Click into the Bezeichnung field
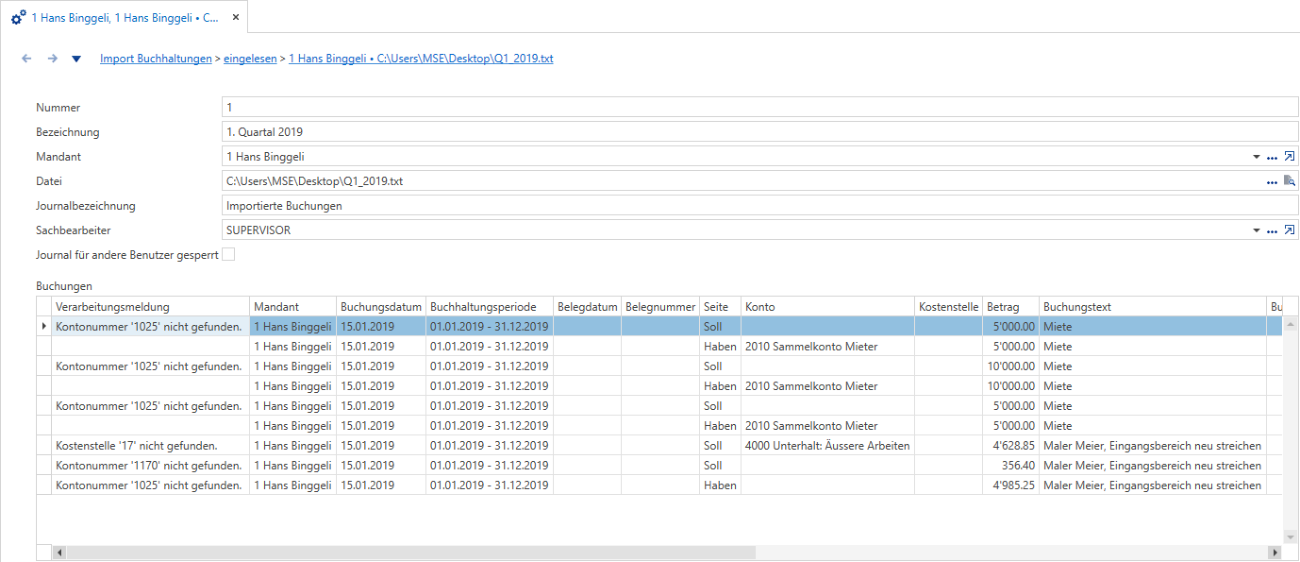Viewport: 1300px width, 562px height. [760, 131]
